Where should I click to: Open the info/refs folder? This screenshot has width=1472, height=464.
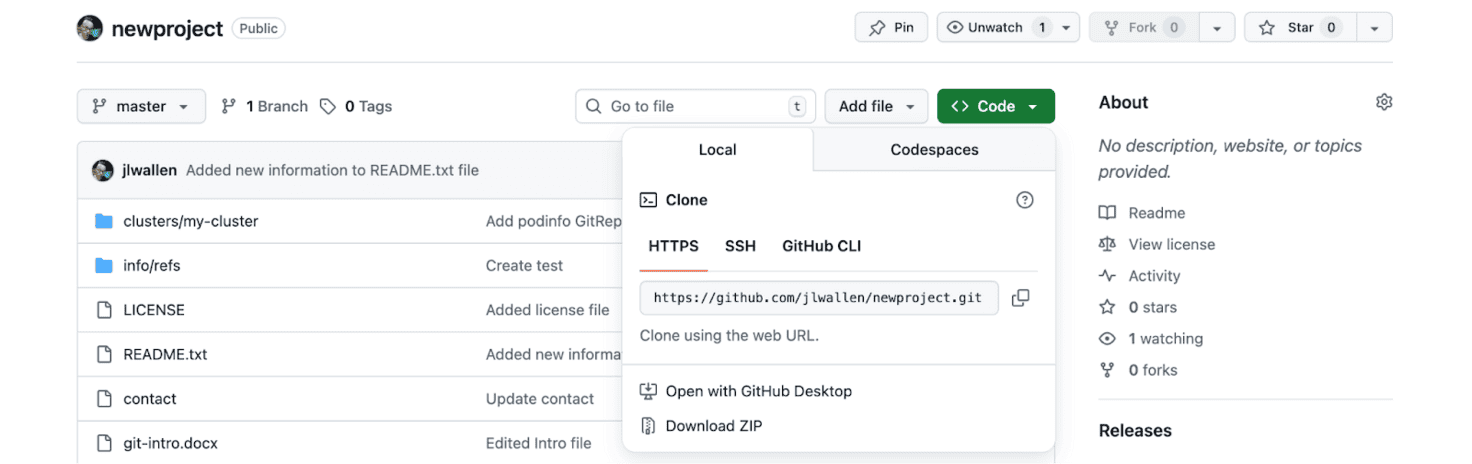152,266
